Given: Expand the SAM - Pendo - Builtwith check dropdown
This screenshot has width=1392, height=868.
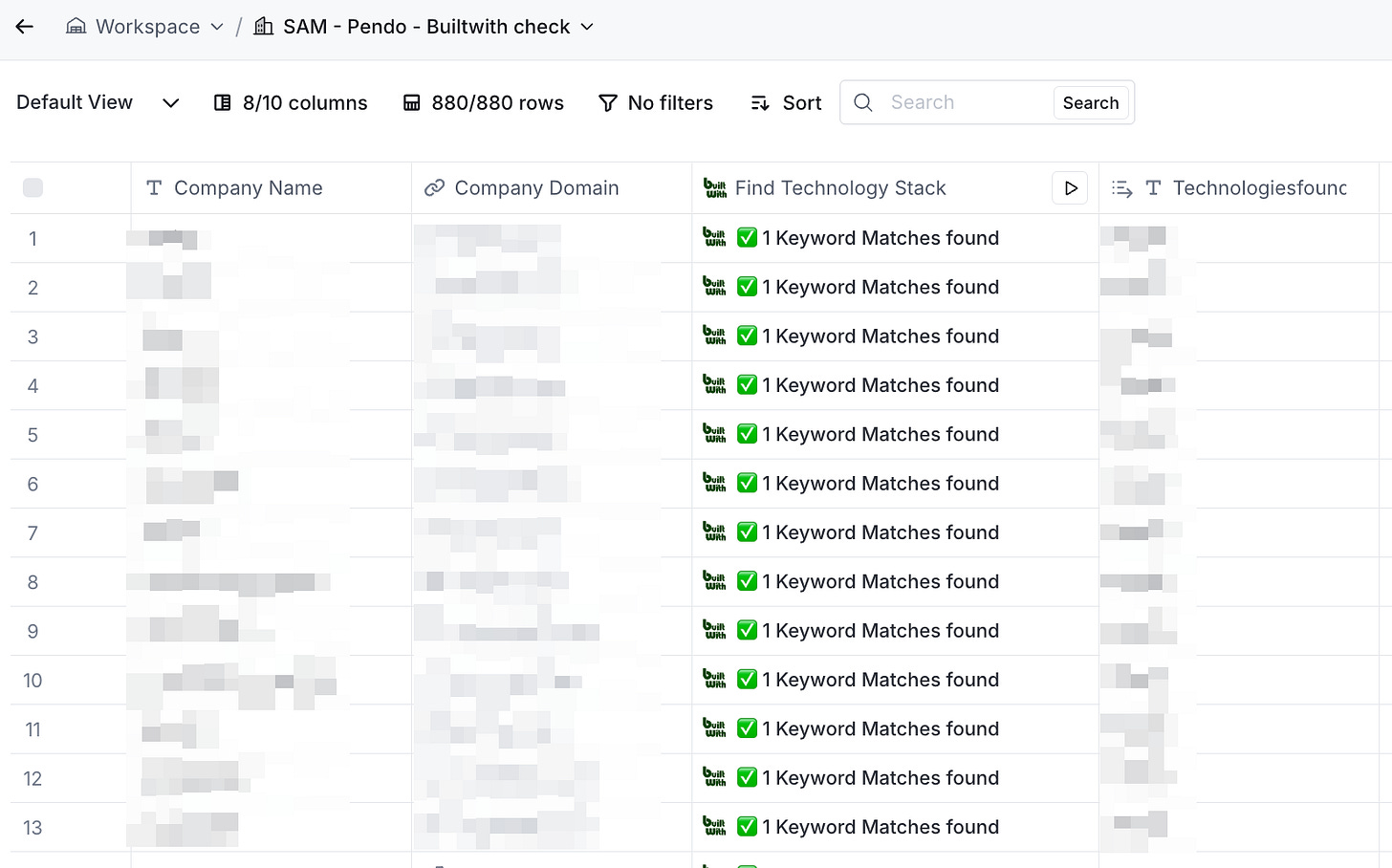Looking at the screenshot, I should [x=587, y=27].
